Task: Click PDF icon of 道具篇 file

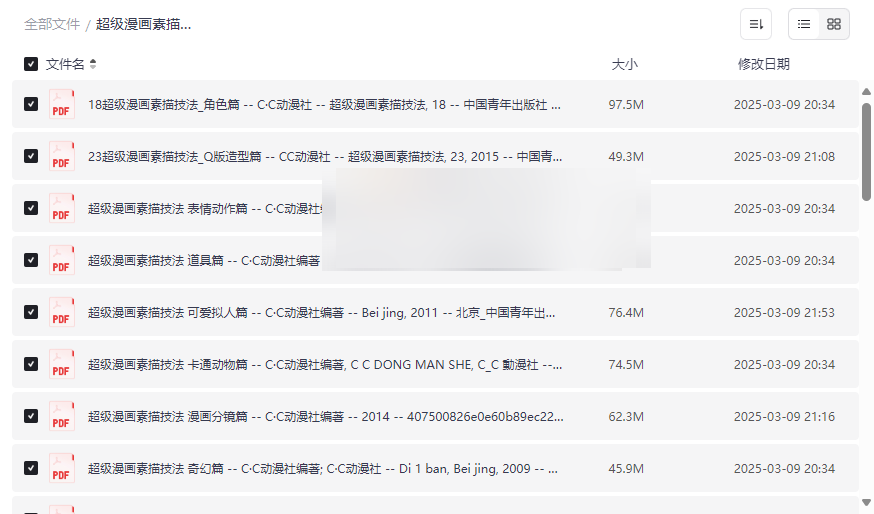Action: [61, 260]
